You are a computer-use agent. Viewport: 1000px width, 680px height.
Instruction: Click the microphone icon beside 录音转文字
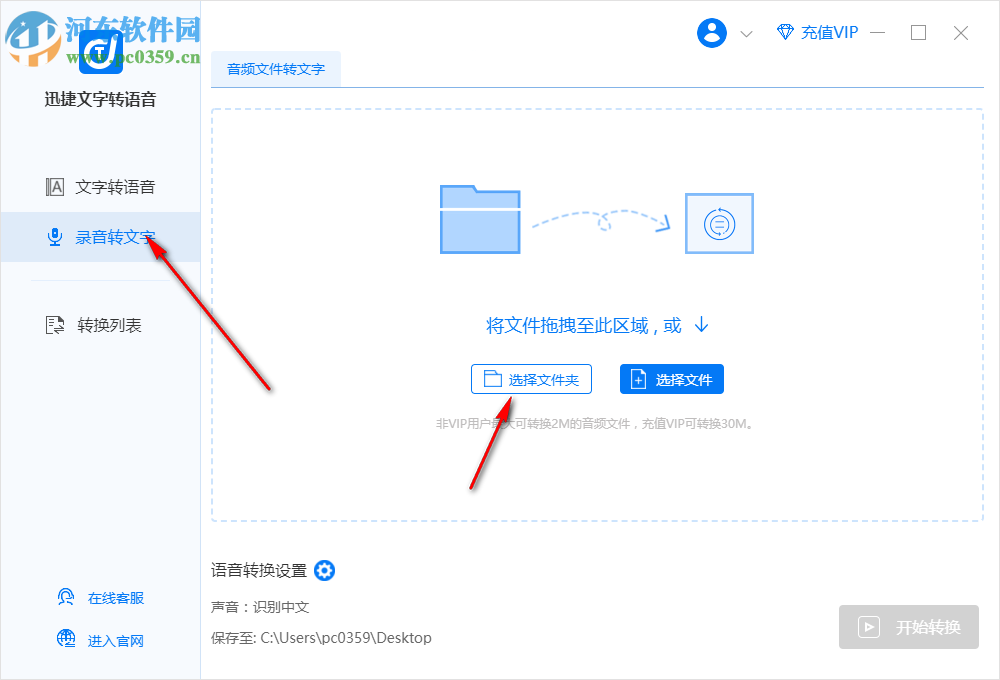(x=55, y=237)
